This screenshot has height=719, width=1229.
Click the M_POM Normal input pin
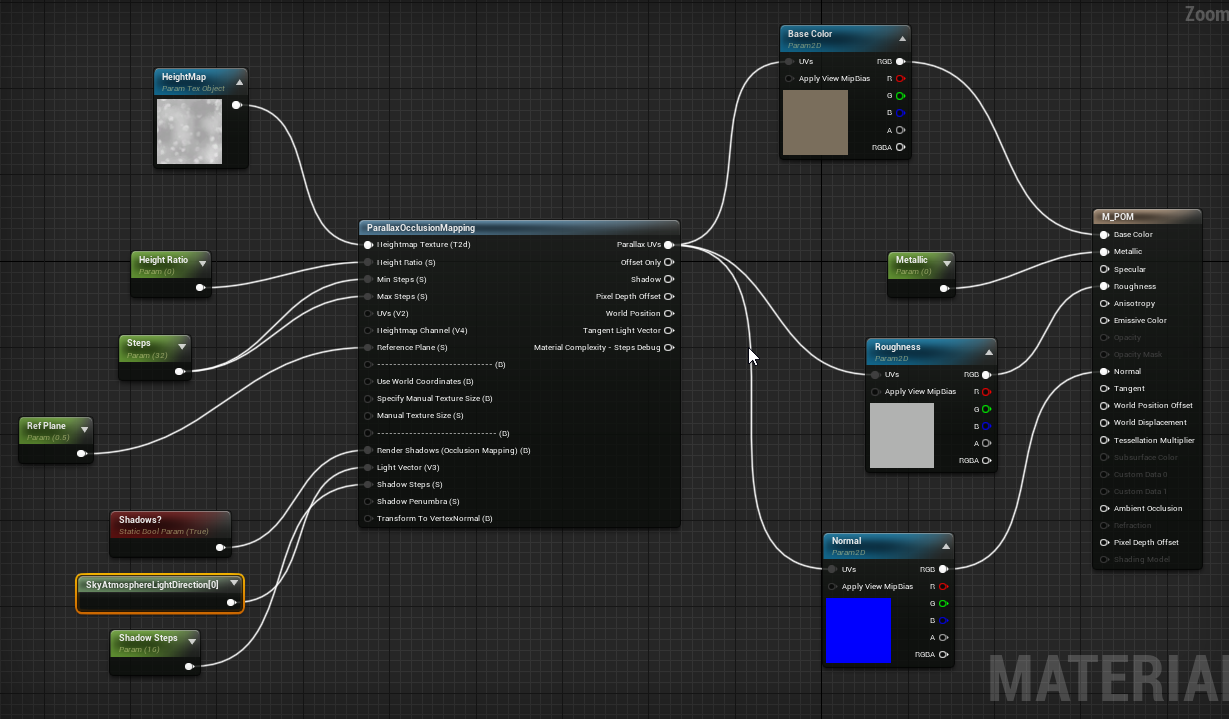click(1104, 372)
